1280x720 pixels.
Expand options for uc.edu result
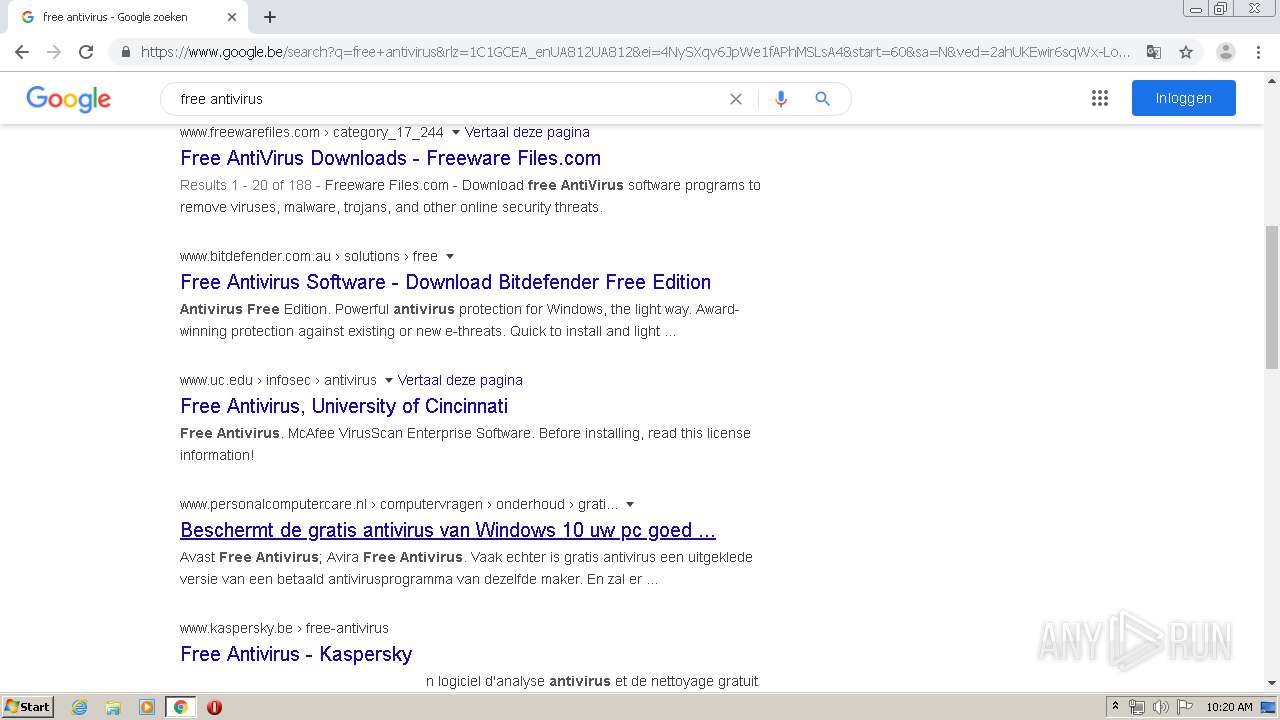pyautogui.click(x=389, y=380)
